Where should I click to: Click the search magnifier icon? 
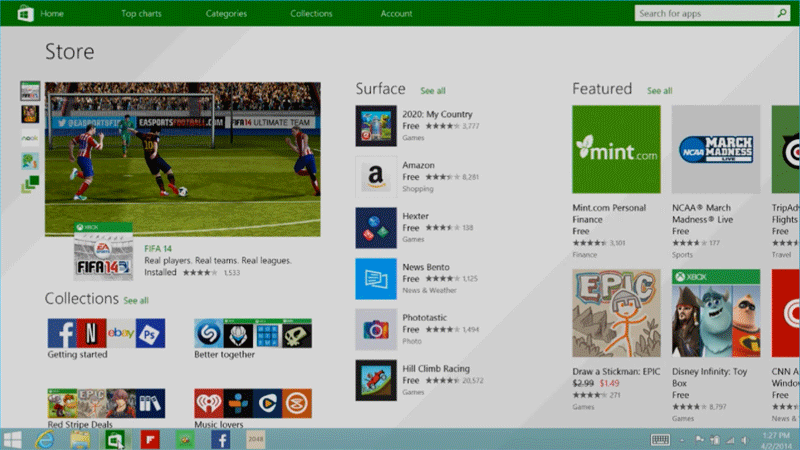(781, 13)
